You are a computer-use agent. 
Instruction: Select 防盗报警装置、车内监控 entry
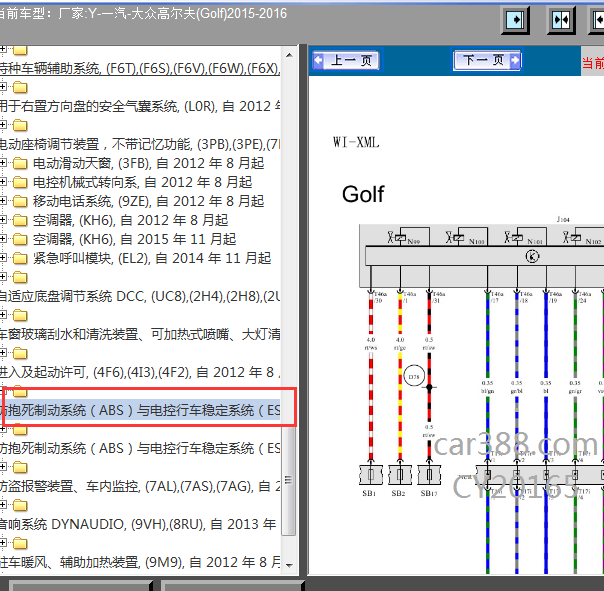pos(140,486)
